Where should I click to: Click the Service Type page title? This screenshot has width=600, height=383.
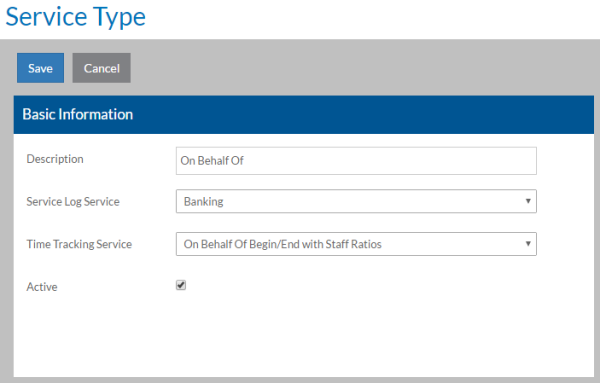pyautogui.click(x=75, y=18)
